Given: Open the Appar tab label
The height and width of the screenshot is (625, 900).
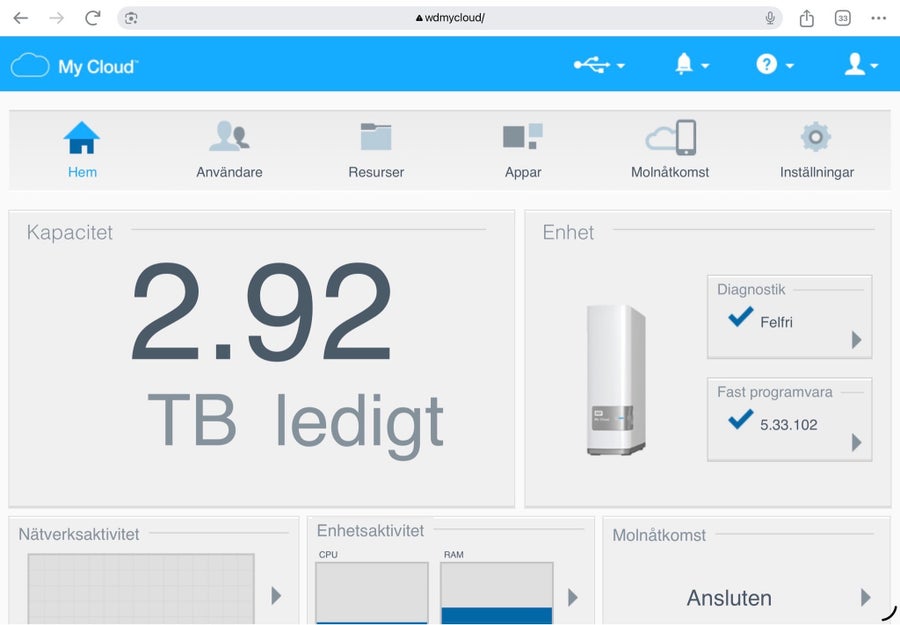Looking at the screenshot, I should [523, 172].
